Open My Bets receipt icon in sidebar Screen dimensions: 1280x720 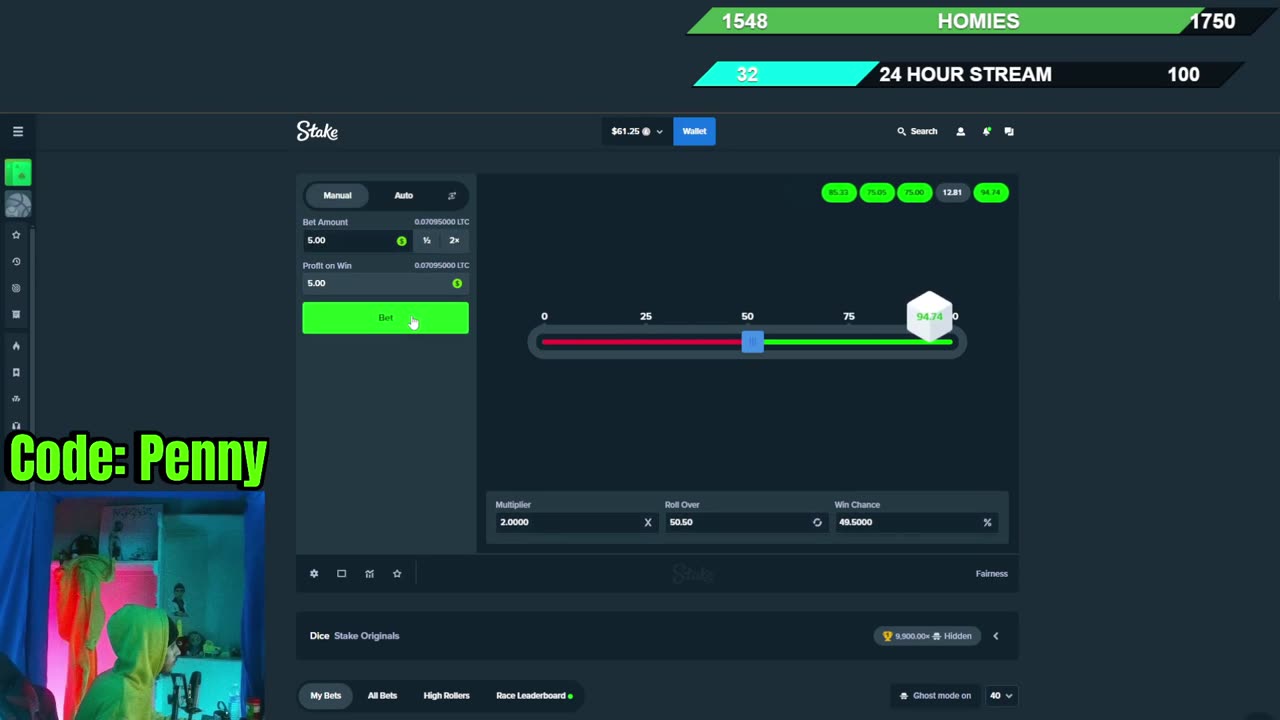(16, 314)
